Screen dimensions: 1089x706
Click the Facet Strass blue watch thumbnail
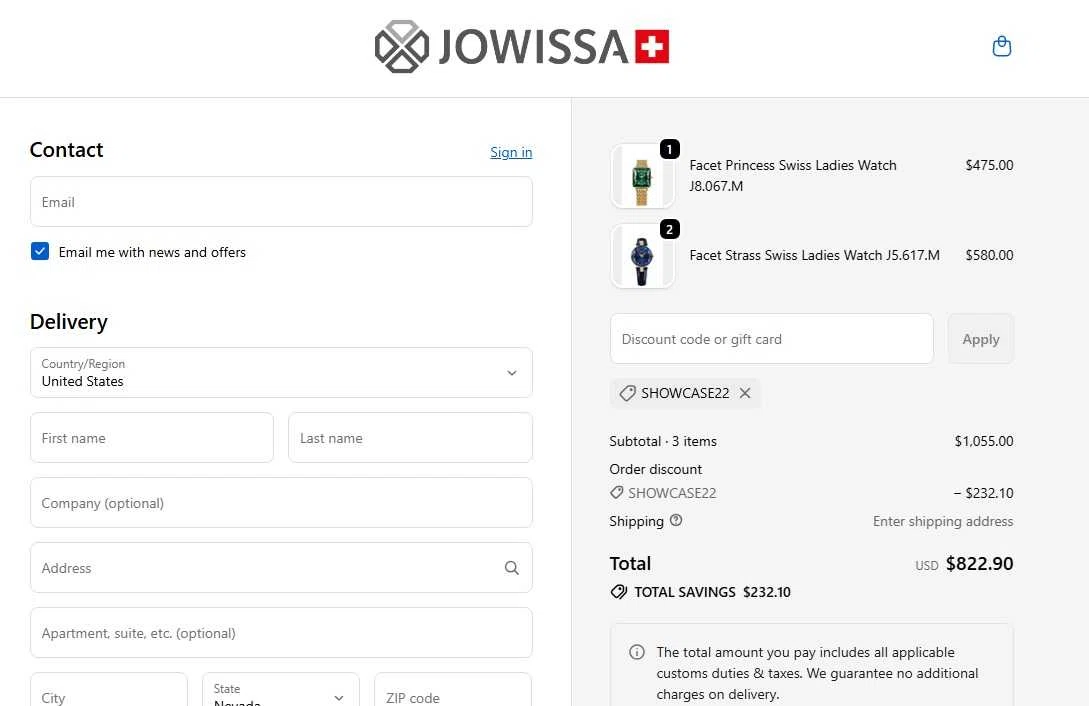point(642,256)
